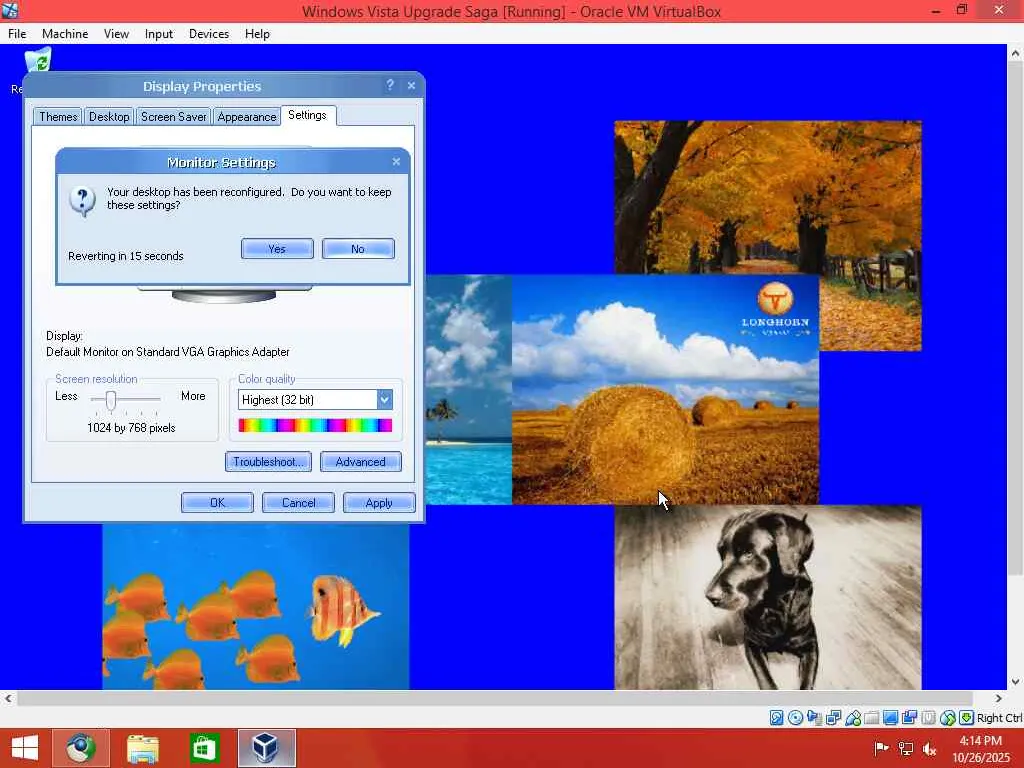Switch to the Desktop tab

(x=109, y=116)
